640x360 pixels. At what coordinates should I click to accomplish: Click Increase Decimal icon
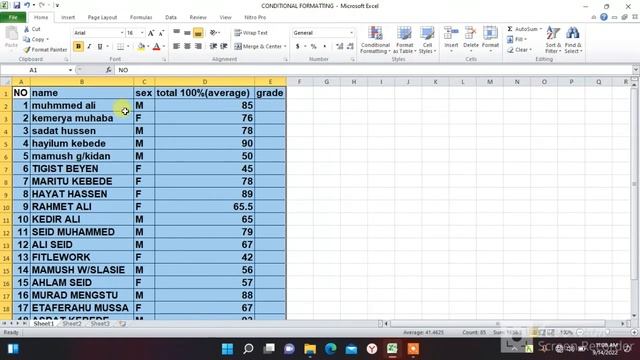339,47
